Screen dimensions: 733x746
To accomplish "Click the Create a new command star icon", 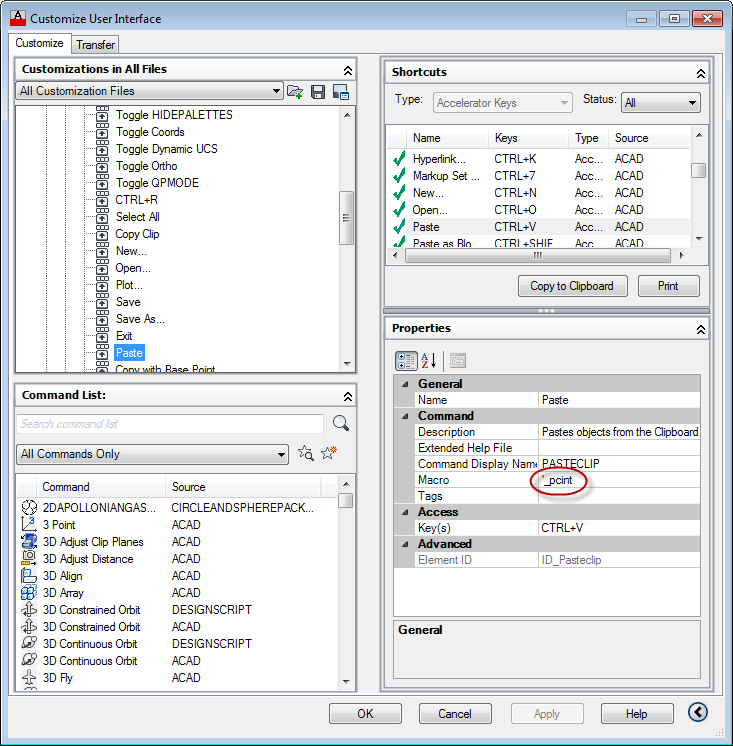I will click(329, 454).
